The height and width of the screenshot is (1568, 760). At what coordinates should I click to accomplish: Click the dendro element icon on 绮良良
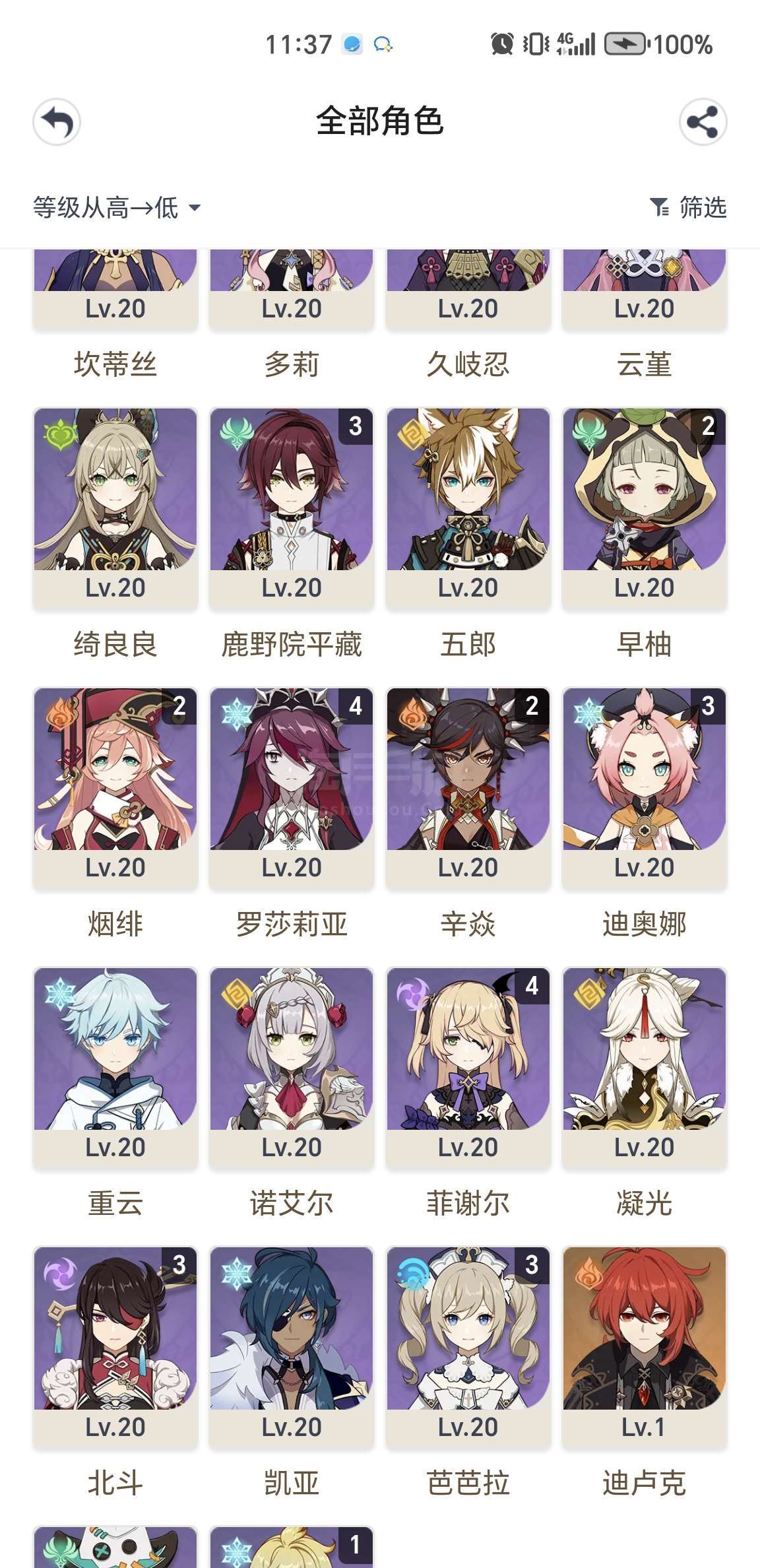pyautogui.click(x=60, y=435)
